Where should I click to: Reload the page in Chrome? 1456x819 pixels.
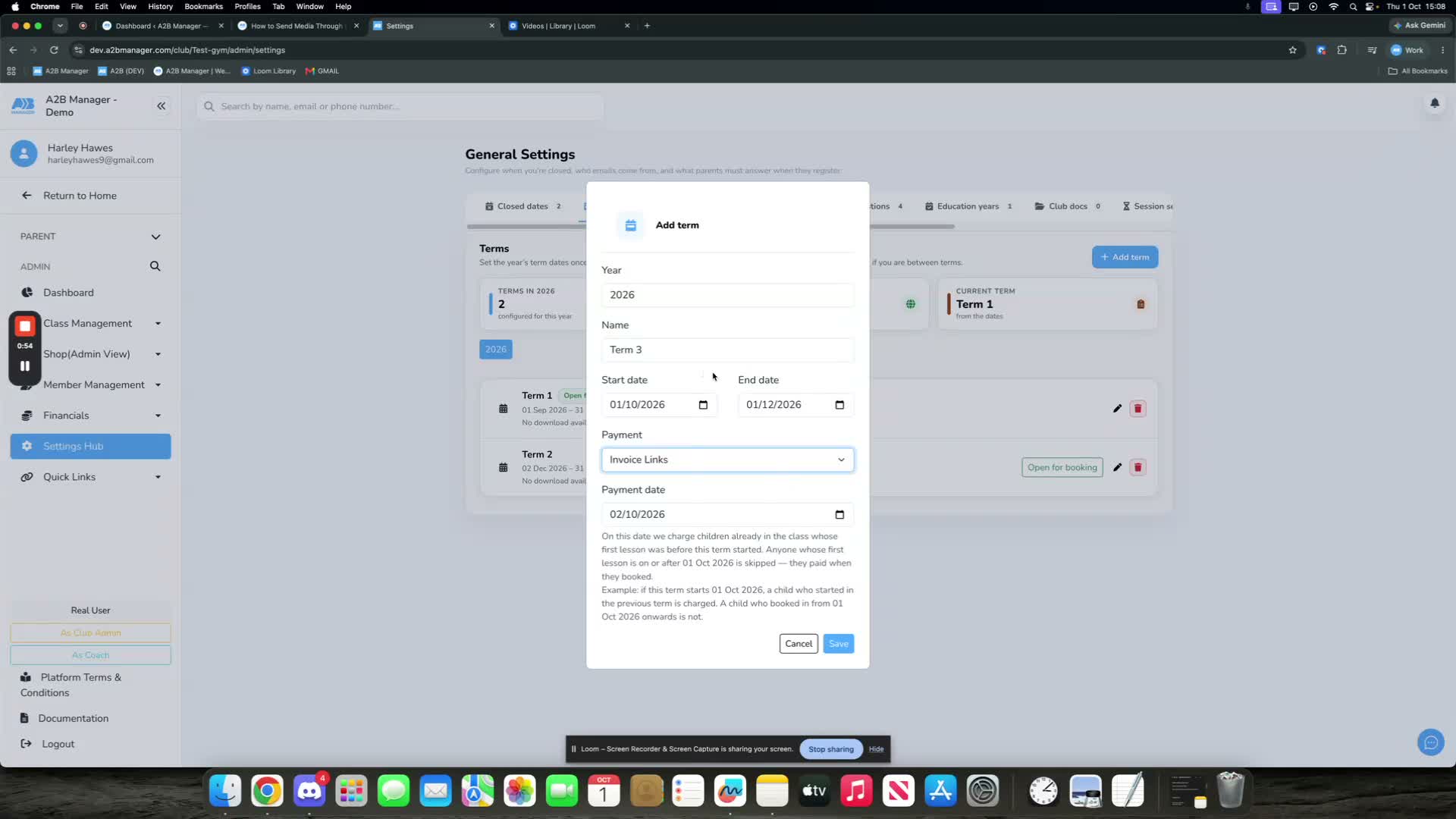click(x=54, y=50)
